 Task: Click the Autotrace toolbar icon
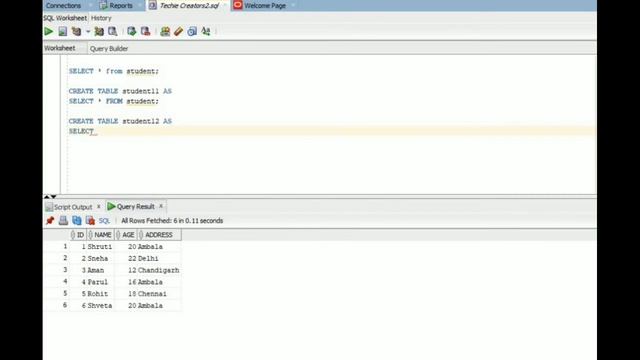click(99, 31)
